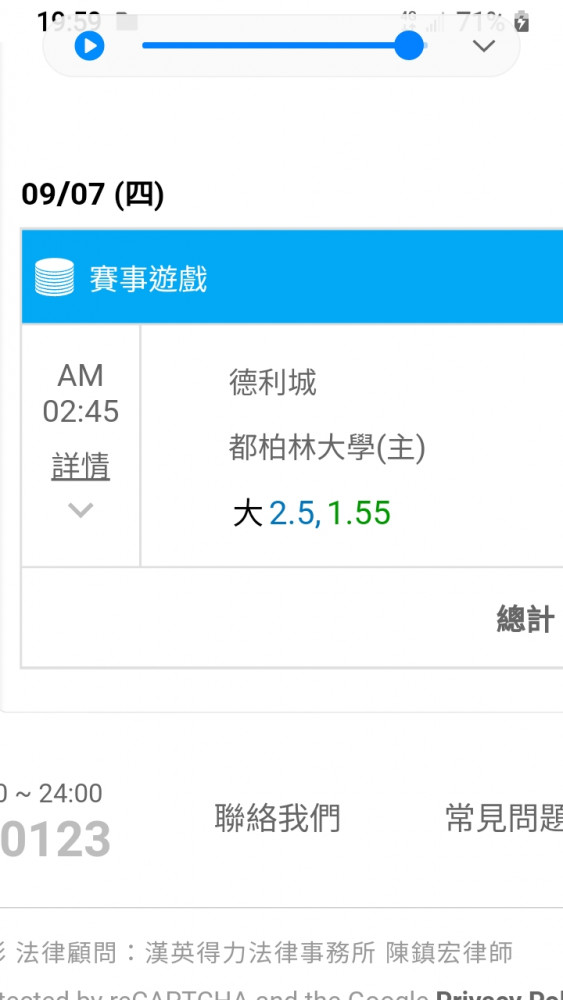Select the 賽事遊戲 blue header bar

292,276
